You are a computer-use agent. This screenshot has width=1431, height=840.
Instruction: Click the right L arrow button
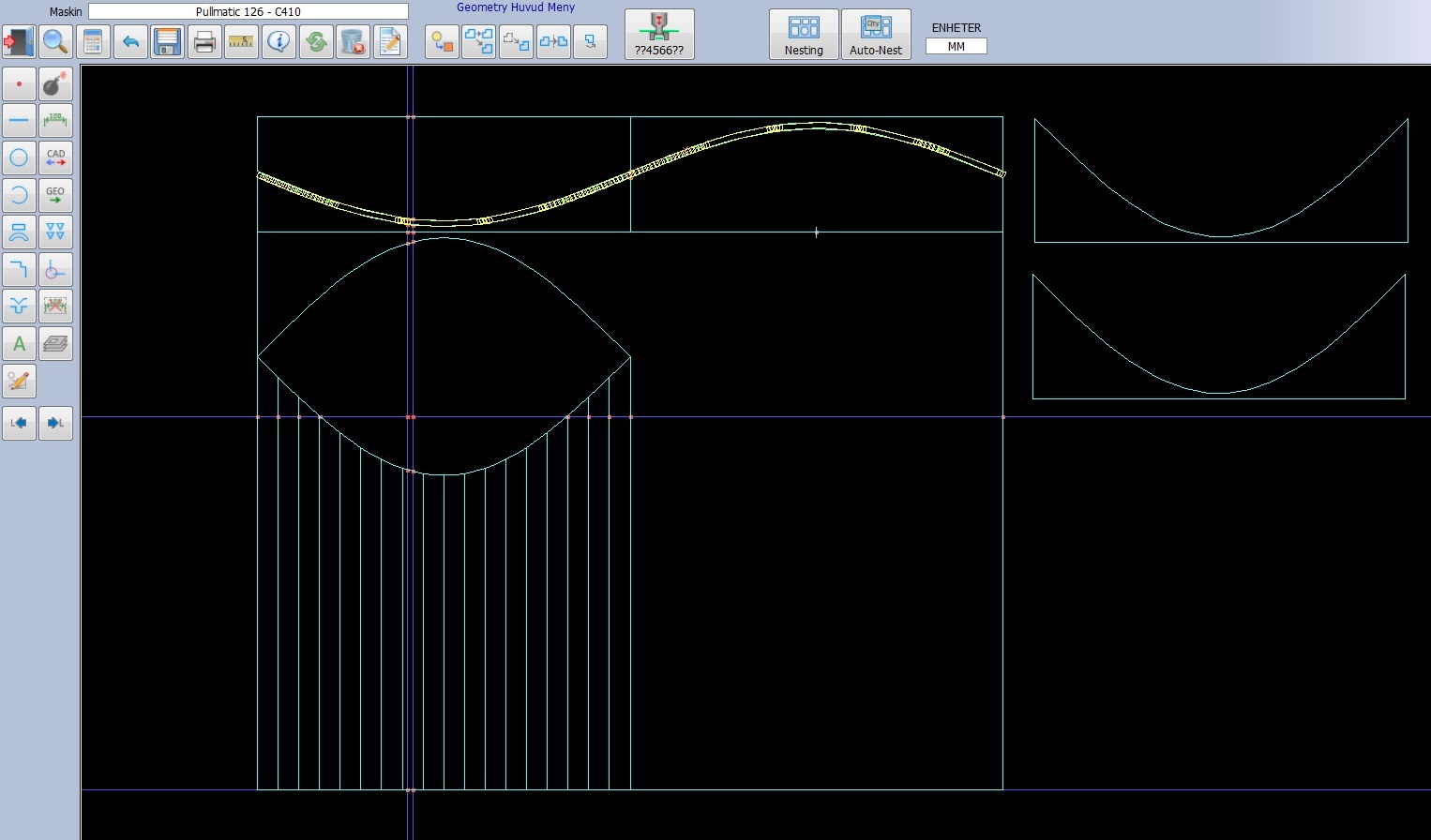point(55,423)
